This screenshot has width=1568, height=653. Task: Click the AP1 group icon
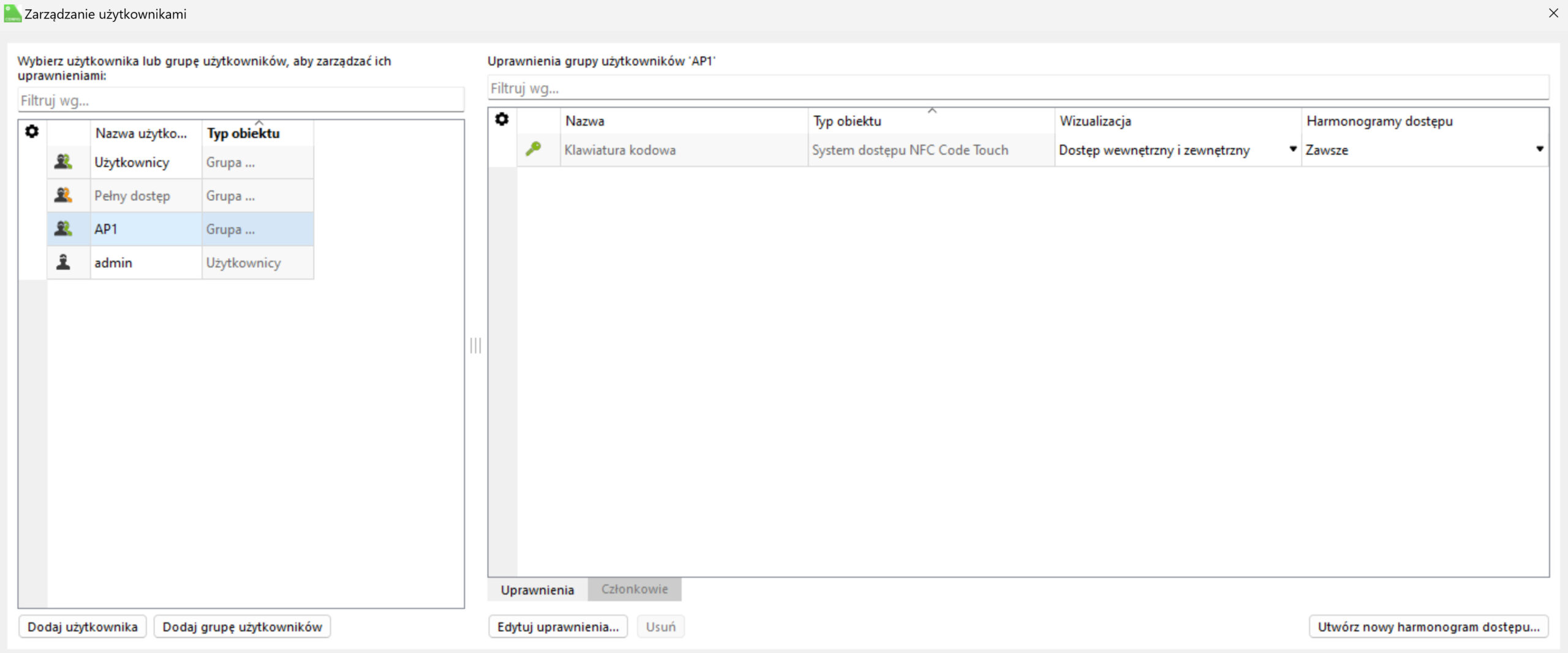[63, 228]
